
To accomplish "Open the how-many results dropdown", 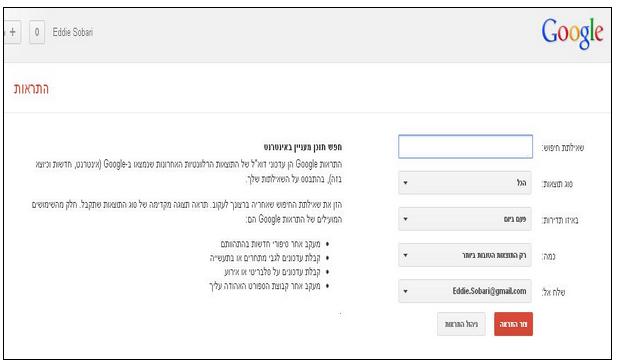I will 465,255.
